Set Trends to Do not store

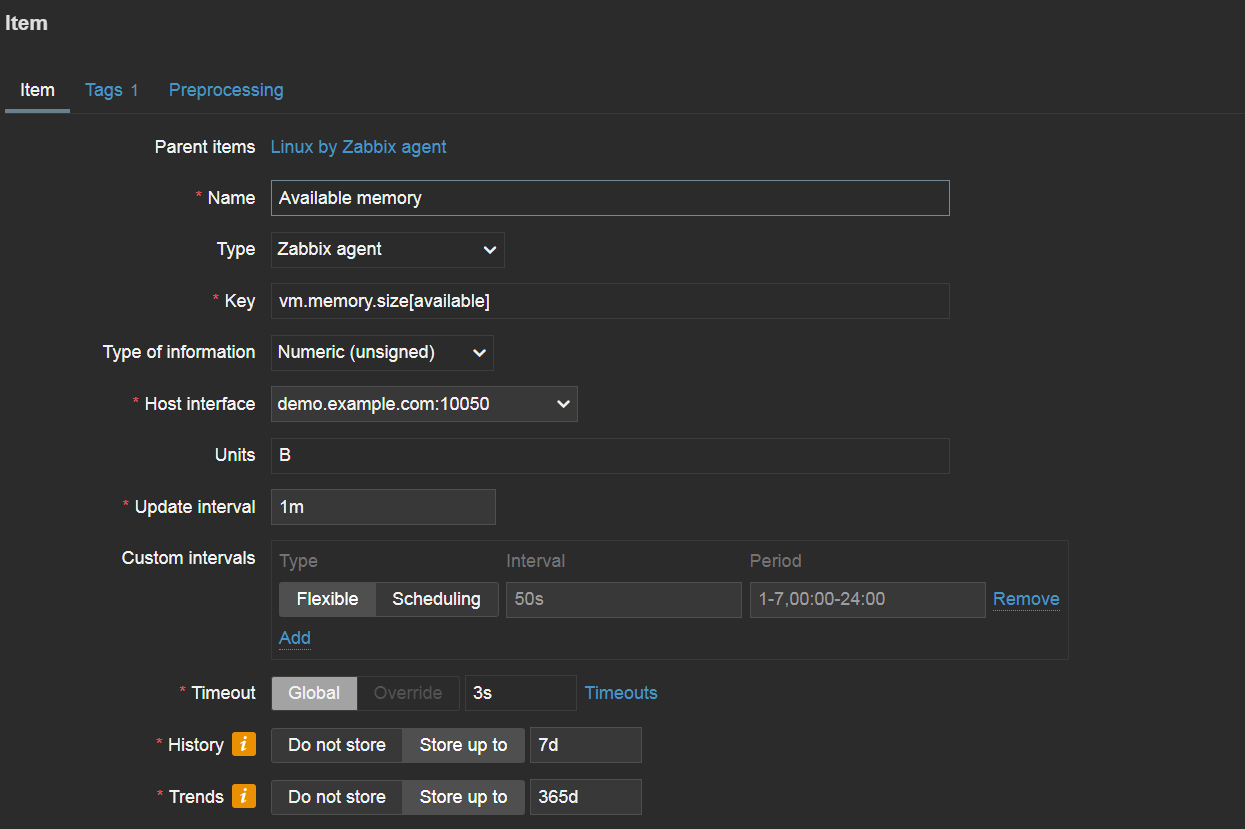click(337, 797)
